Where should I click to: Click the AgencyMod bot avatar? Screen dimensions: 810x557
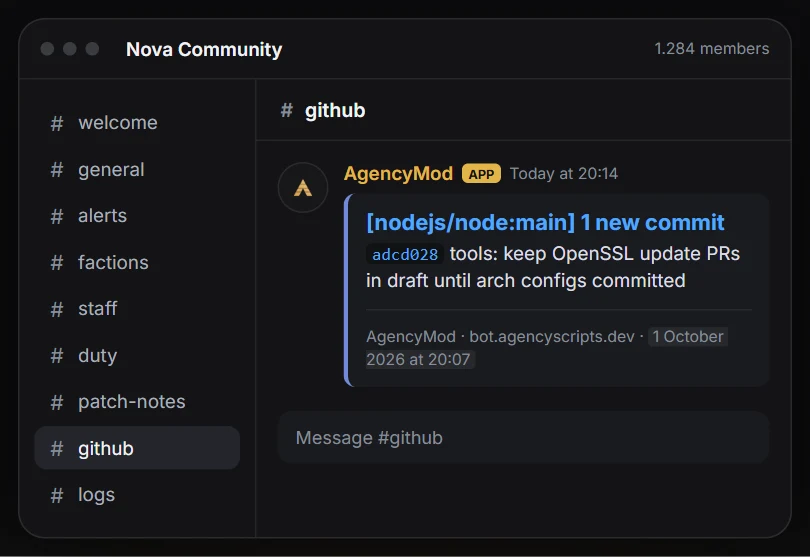303,188
